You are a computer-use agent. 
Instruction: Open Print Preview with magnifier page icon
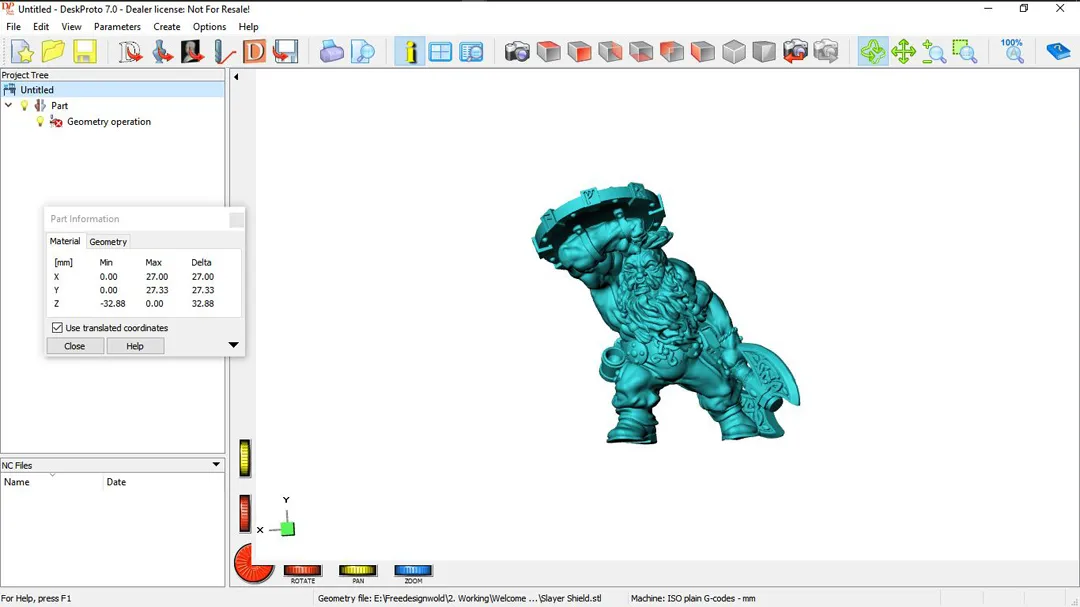point(362,52)
